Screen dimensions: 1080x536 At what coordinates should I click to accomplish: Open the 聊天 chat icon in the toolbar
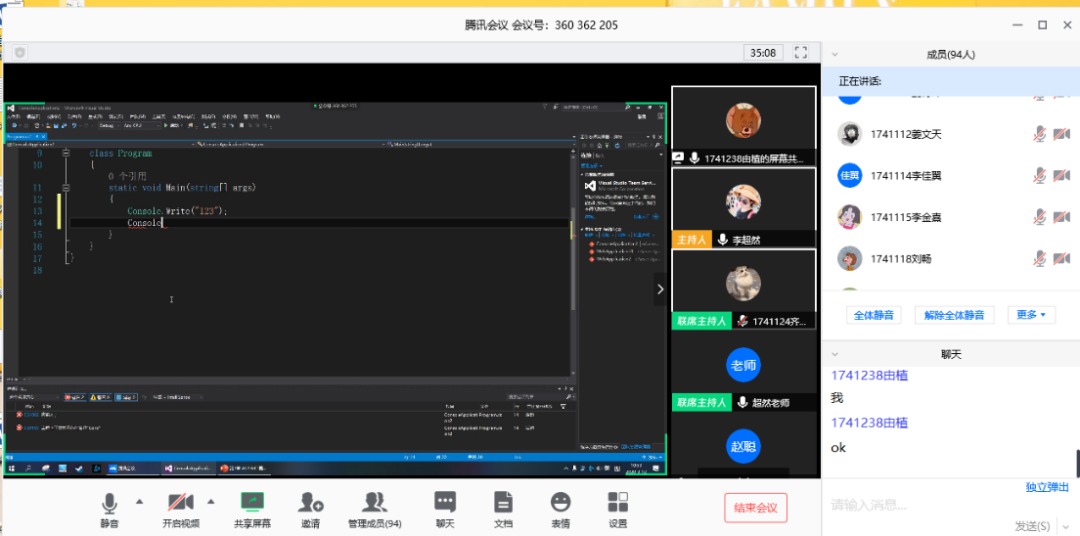(445, 503)
